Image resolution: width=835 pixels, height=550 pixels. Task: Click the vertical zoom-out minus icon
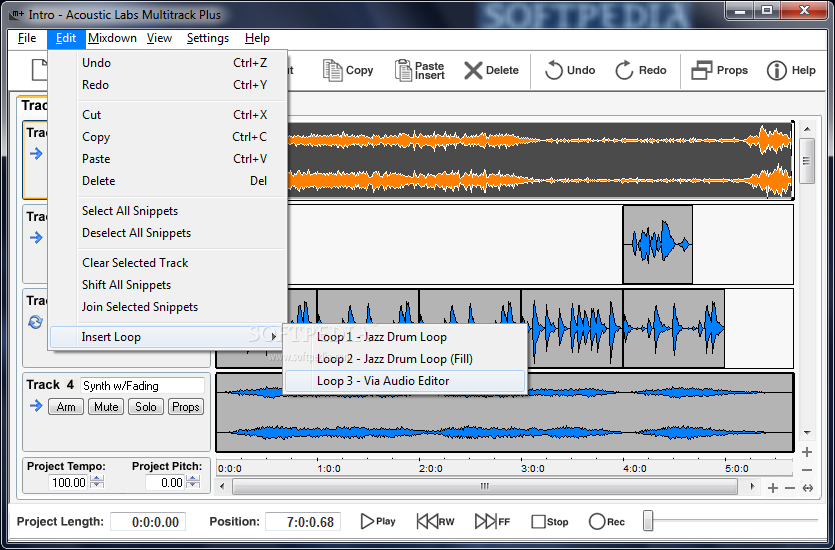[807, 470]
